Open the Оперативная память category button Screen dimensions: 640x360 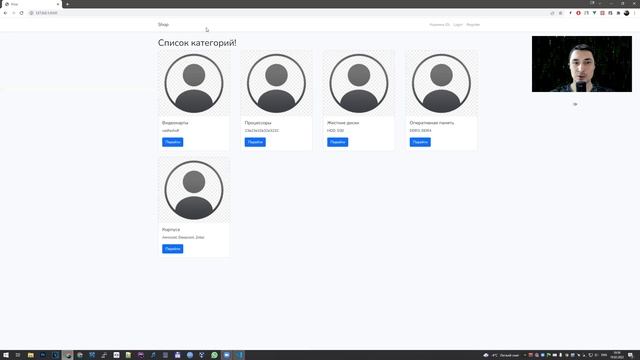point(420,142)
